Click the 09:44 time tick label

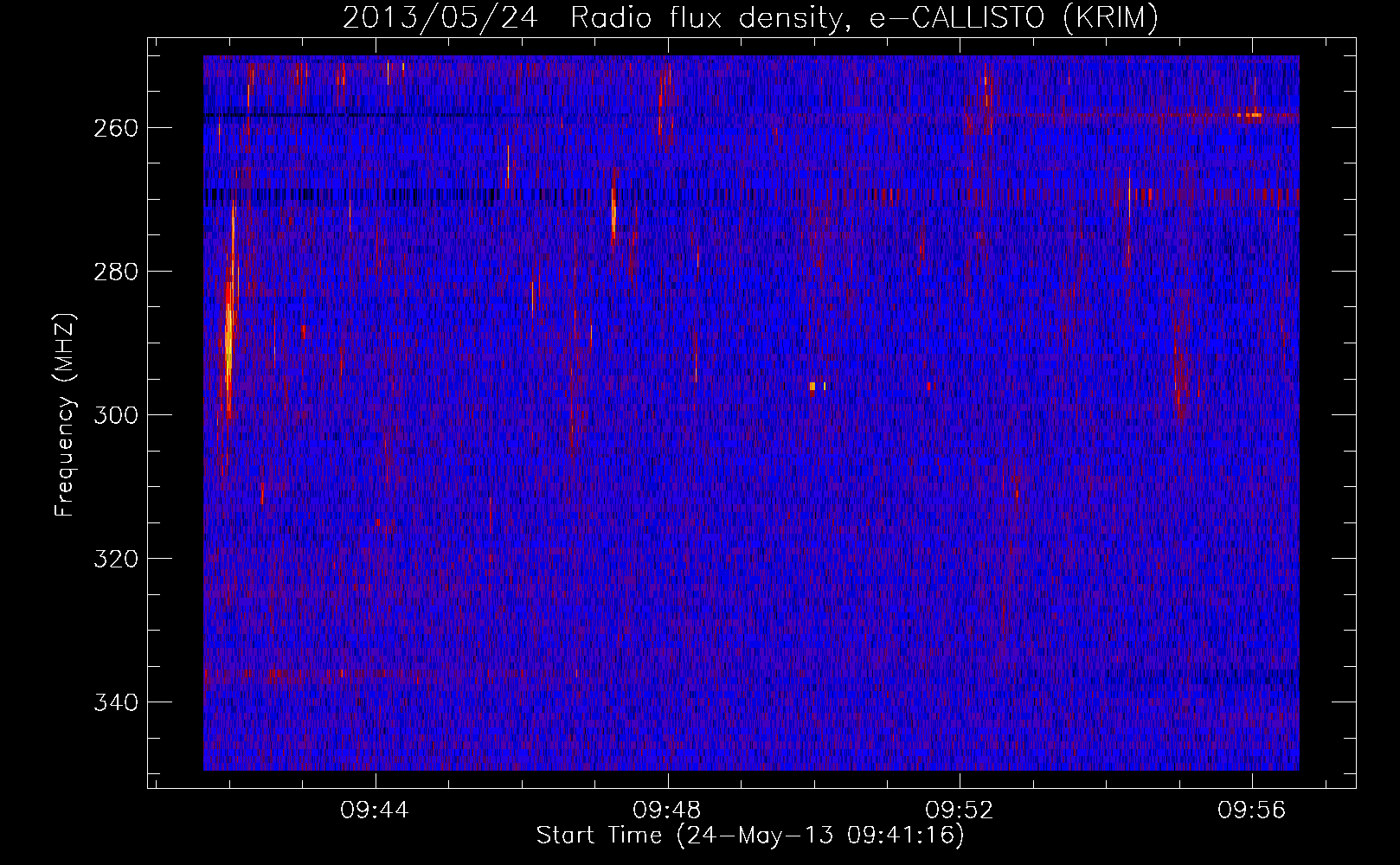tap(375, 811)
